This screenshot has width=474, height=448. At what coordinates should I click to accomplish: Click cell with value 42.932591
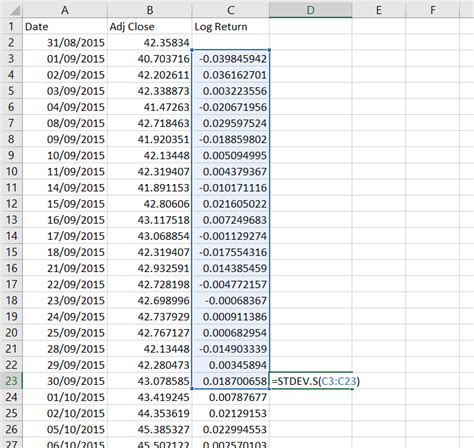[x=150, y=268]
